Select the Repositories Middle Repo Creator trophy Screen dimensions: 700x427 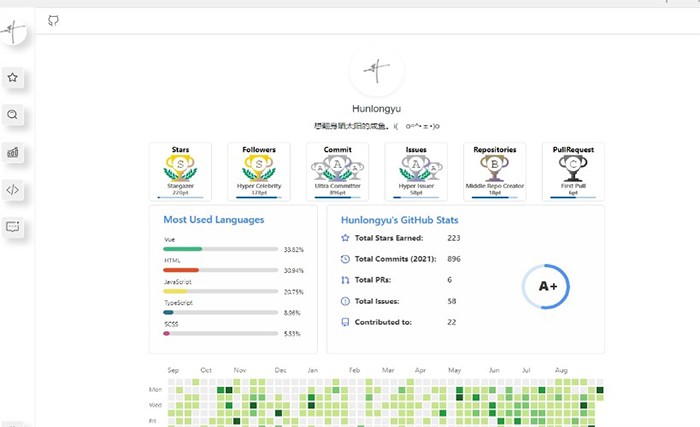[x=495, y=172]
